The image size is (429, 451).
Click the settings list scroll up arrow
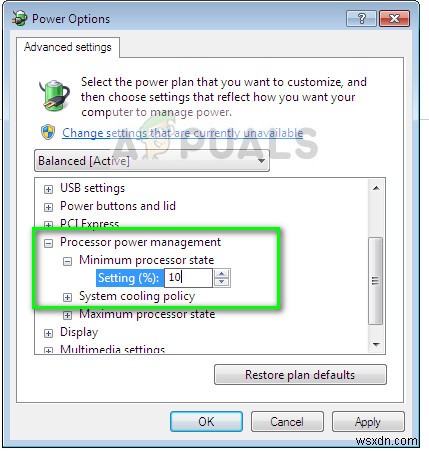click(x=376, y=188)
